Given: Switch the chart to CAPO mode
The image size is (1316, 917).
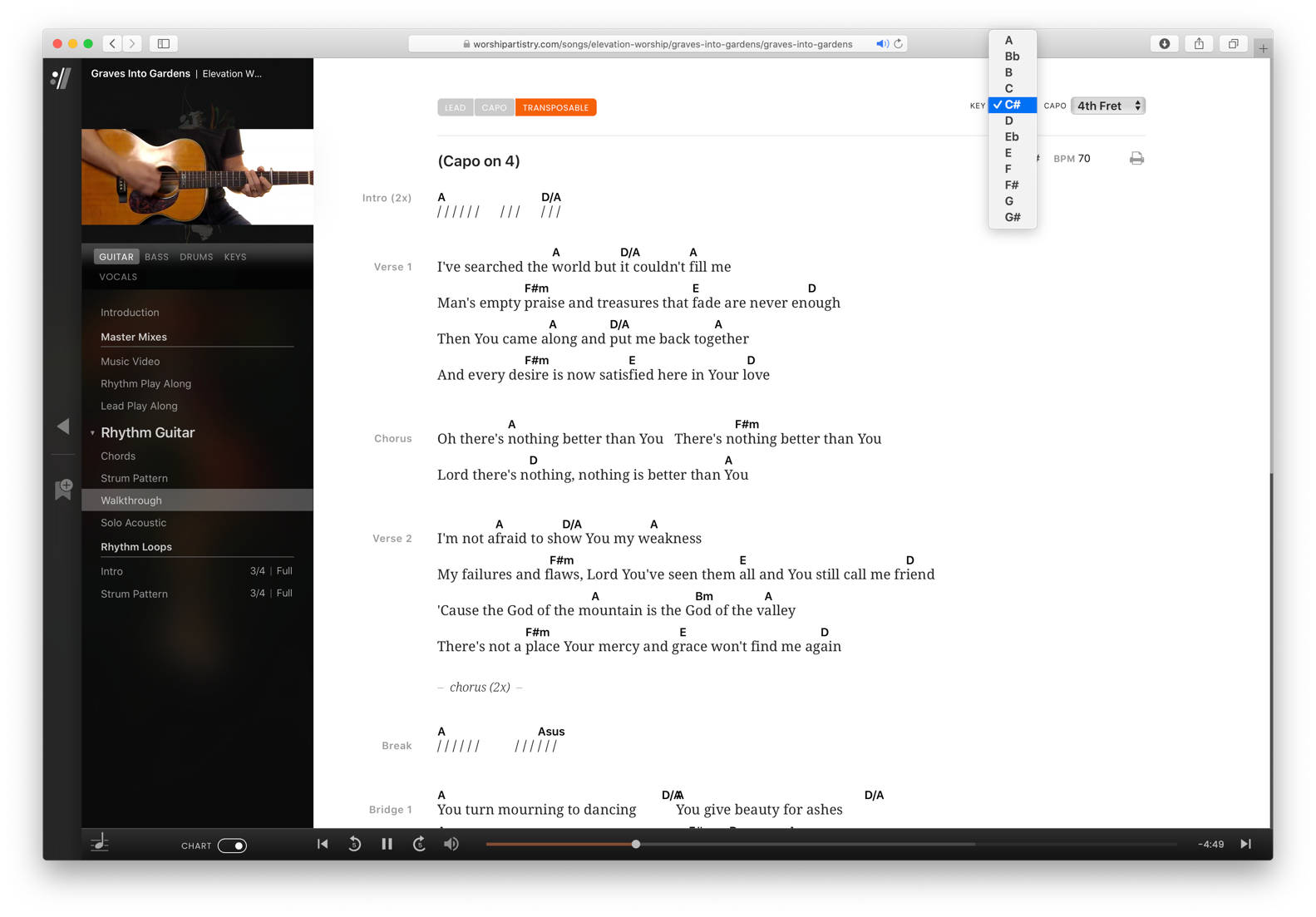Looking at the screenshot, I should [x=494, y=107].
